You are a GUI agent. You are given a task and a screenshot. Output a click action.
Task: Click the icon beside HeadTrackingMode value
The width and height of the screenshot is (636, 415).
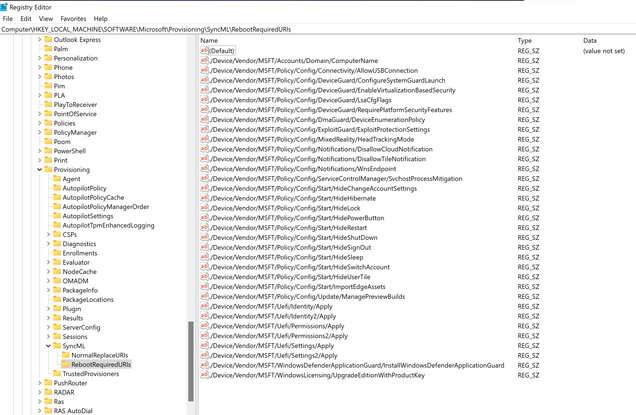pos(204,139)
